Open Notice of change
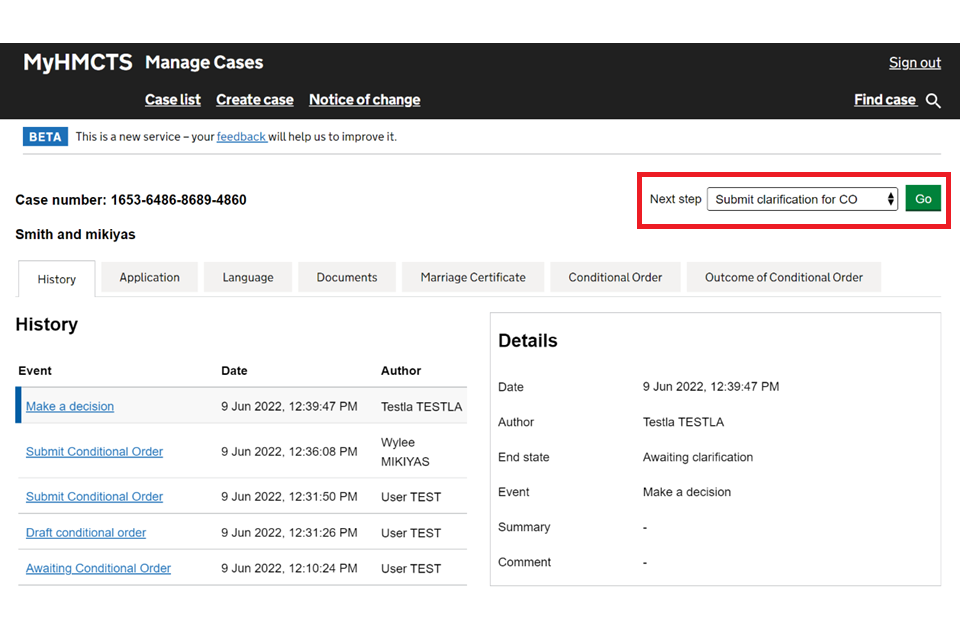Viewport: 960px width, 640px height. tap(364, 100)
